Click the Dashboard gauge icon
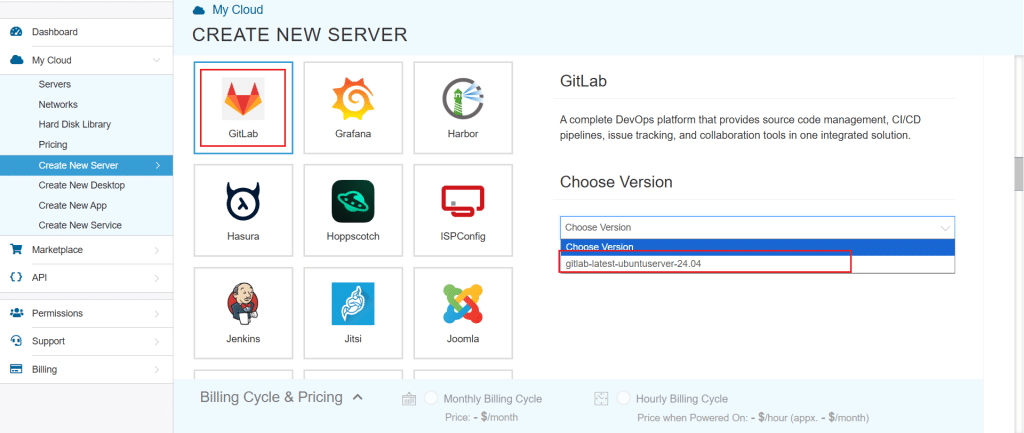This screenshot has height=433, width=1024. [16, 31]
